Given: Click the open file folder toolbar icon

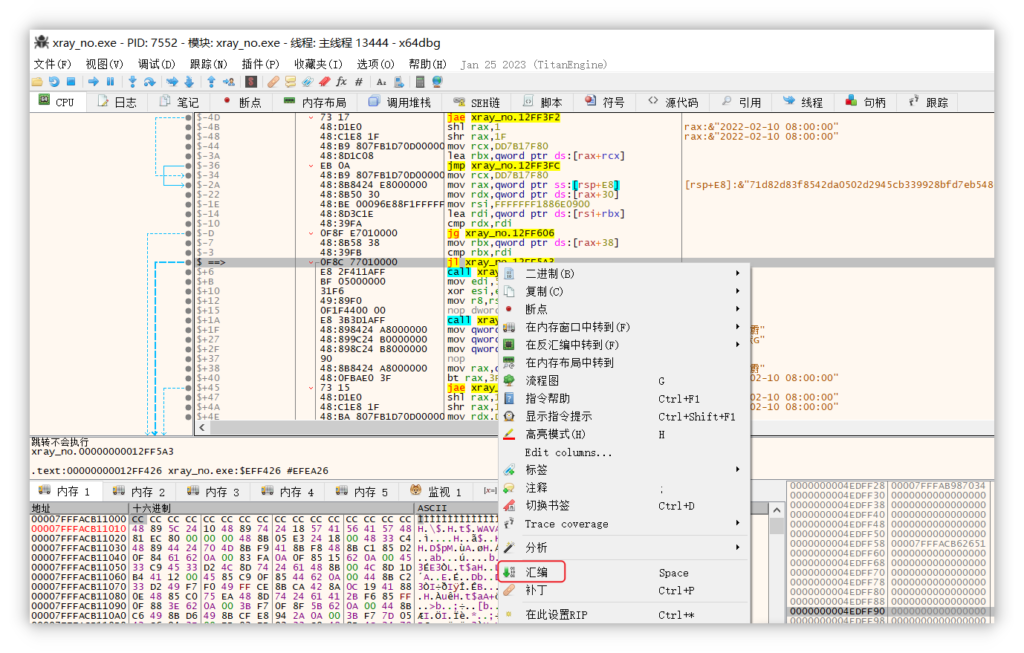Looking at the screenshot, I should tap(37, 82).
